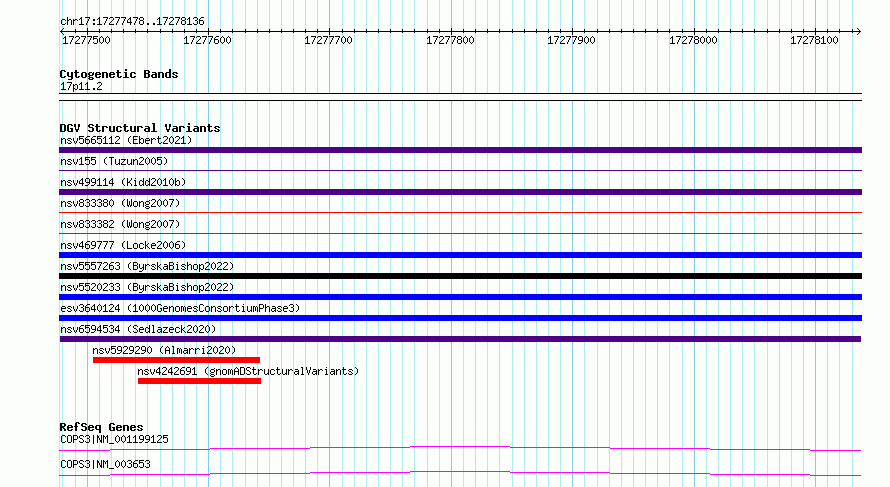Select the magenta line under COPS3|NM_003653
The image size is (890, 487).
coord(460,473)
